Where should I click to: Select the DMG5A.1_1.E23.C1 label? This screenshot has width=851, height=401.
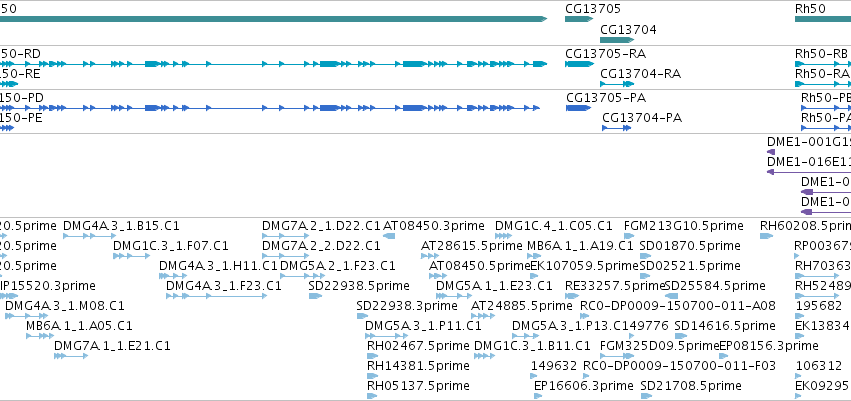pos(494,286)
